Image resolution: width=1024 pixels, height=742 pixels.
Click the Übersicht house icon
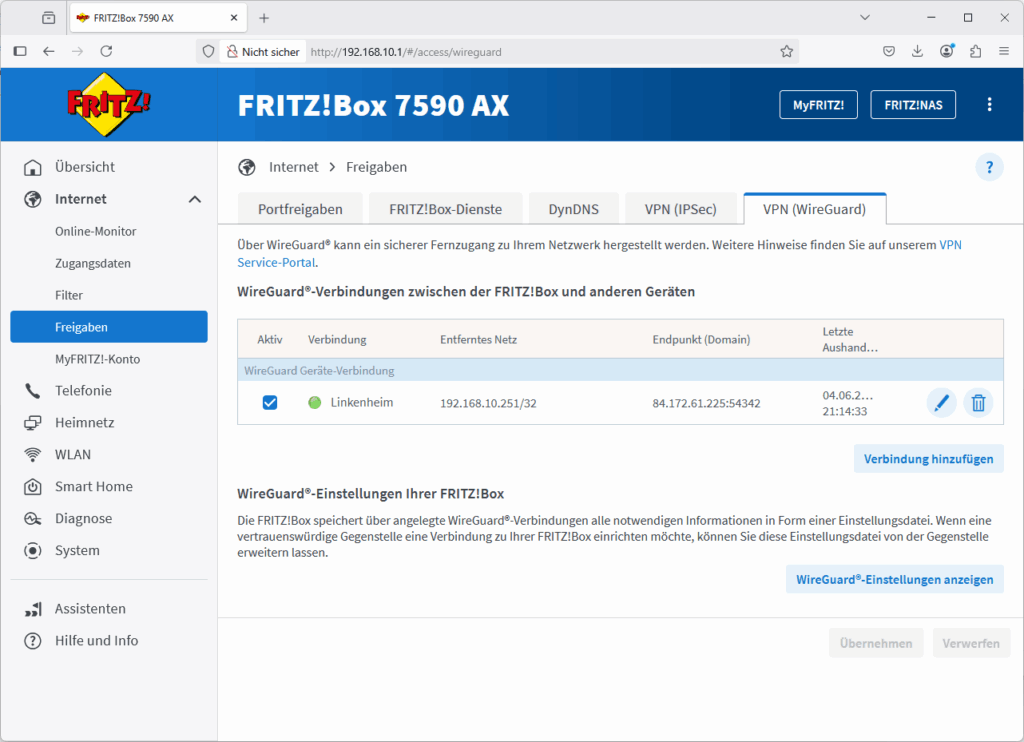[x=33, y=167]
